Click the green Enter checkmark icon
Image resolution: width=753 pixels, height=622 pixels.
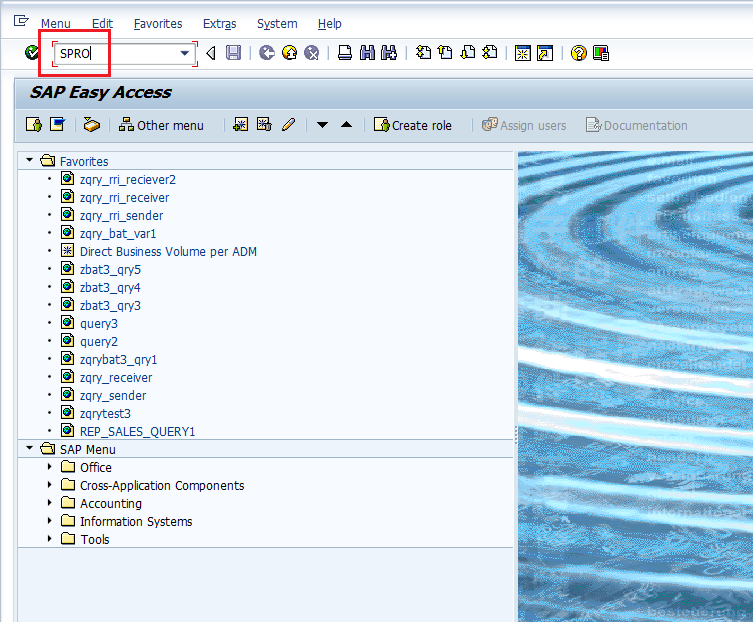pos(32,52)
